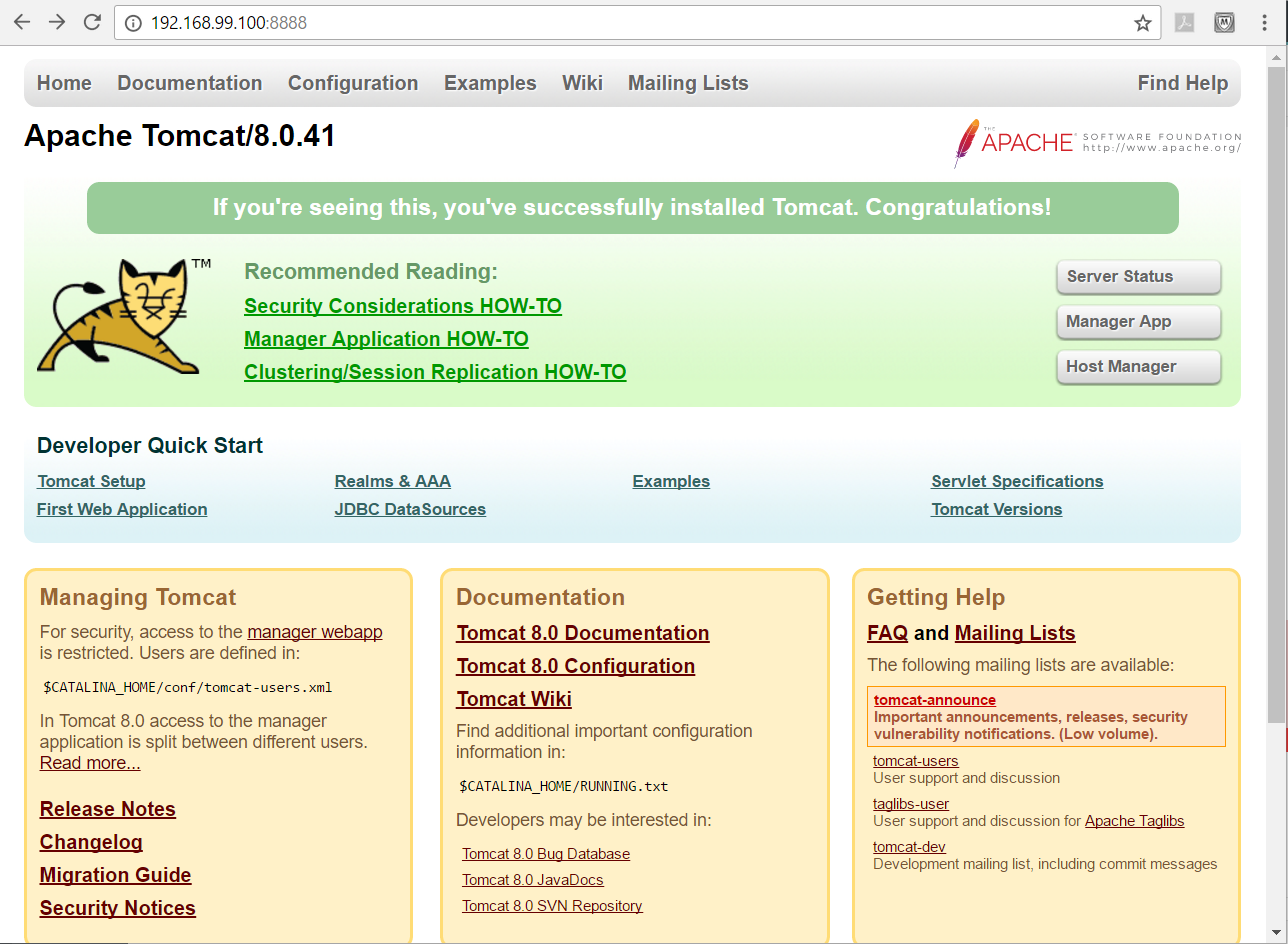The image size is (1288, 944).
Task: Open the JDBC DataSources link
Action: click(x=410, y=509)
